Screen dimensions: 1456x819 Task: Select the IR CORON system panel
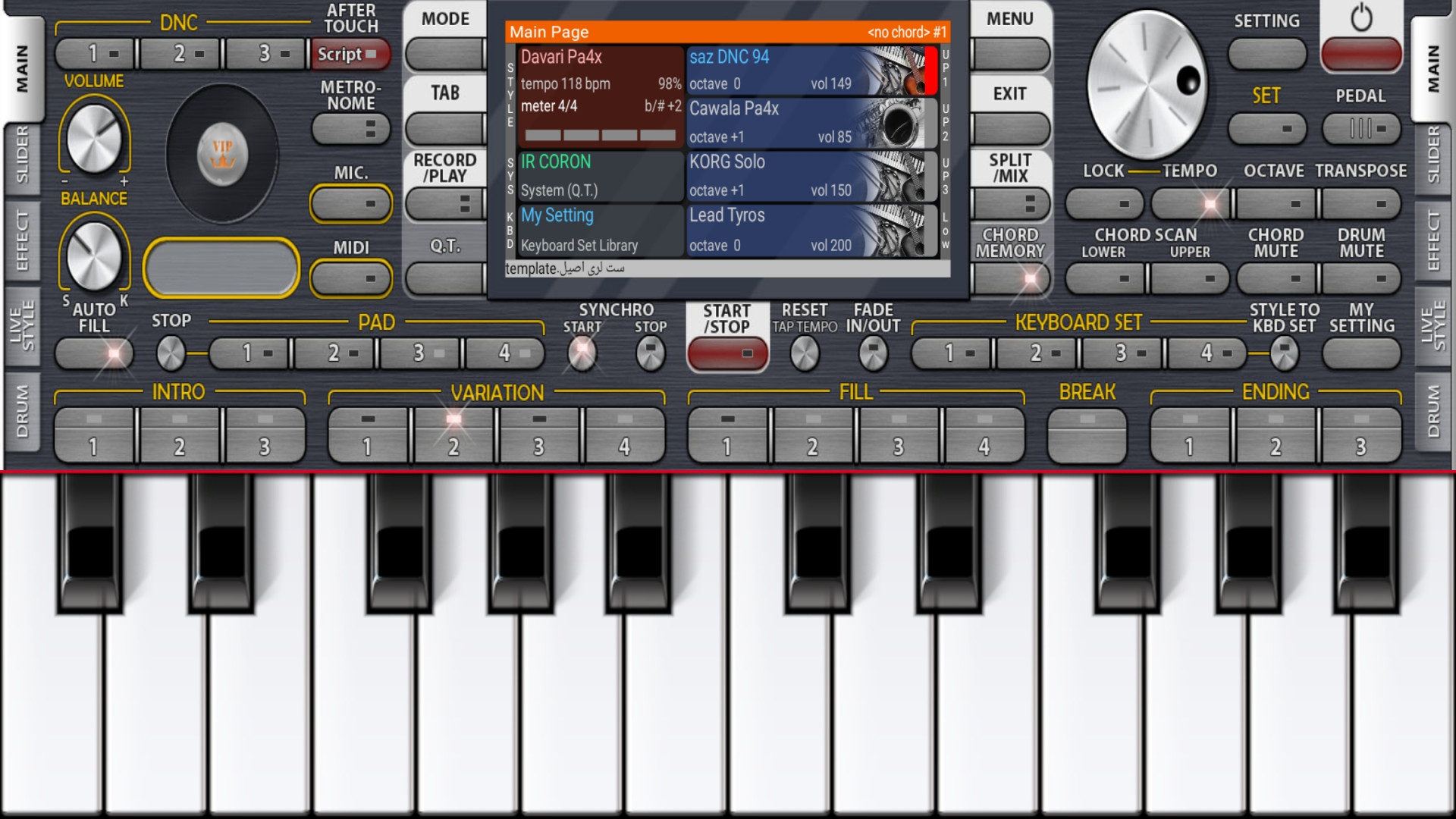[600, 176]
